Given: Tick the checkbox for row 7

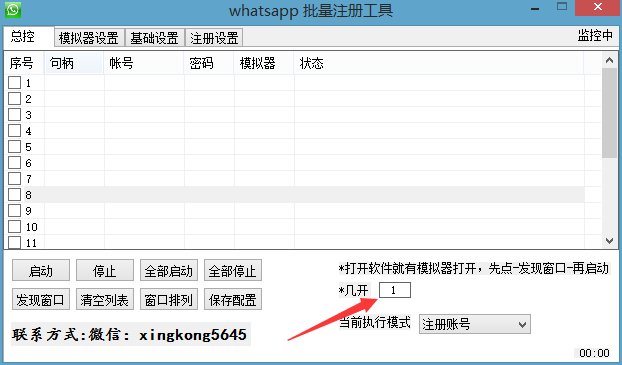Looking at the screenshot, I should coord(15,179).
